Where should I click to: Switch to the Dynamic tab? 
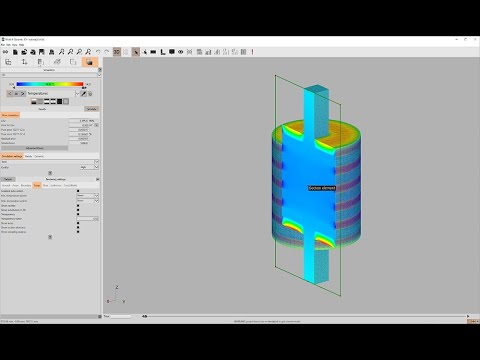pos(39,156)
